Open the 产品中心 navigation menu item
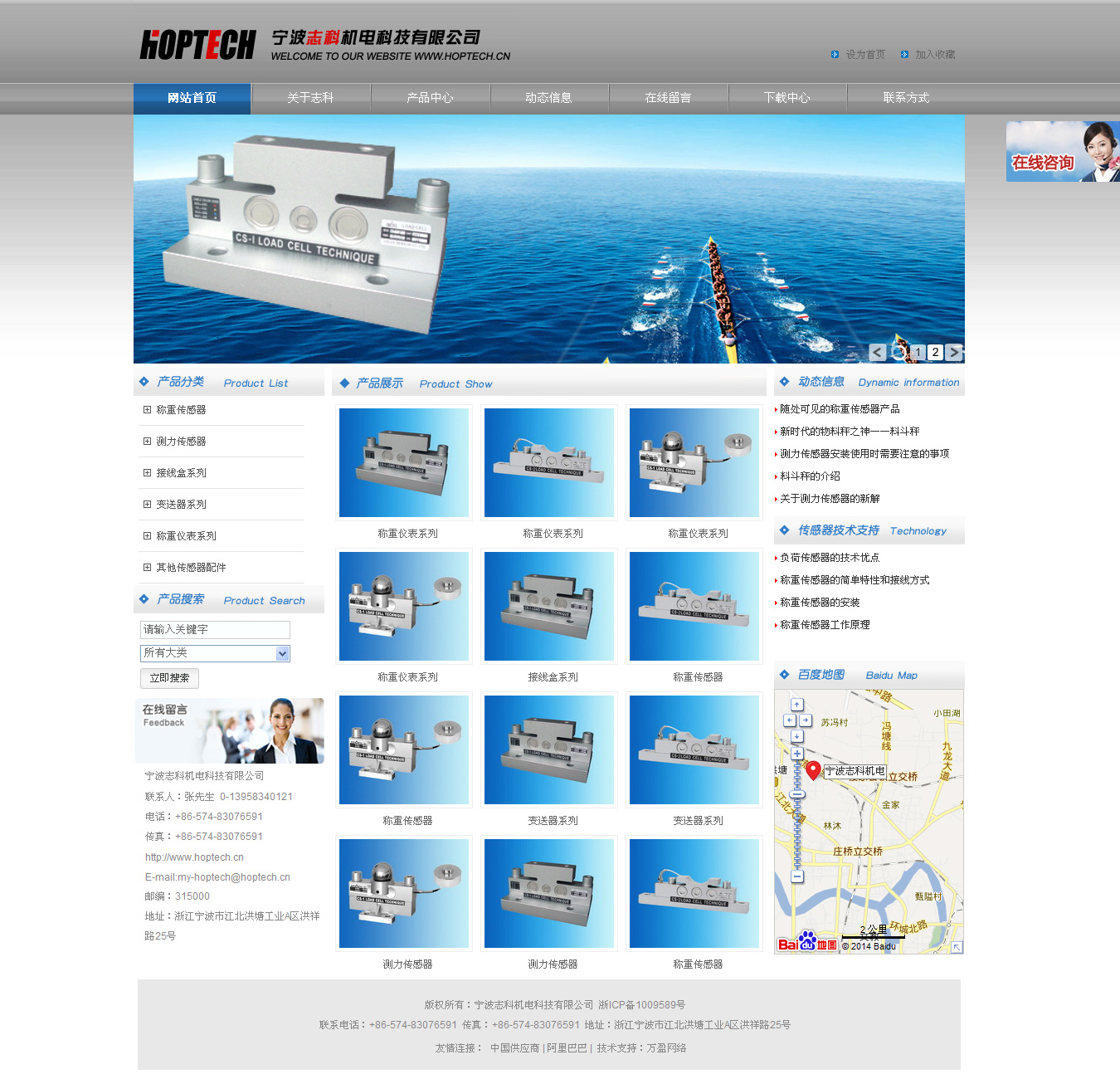The width and height of the screenshot is (1120, 1079). [430, 98]
